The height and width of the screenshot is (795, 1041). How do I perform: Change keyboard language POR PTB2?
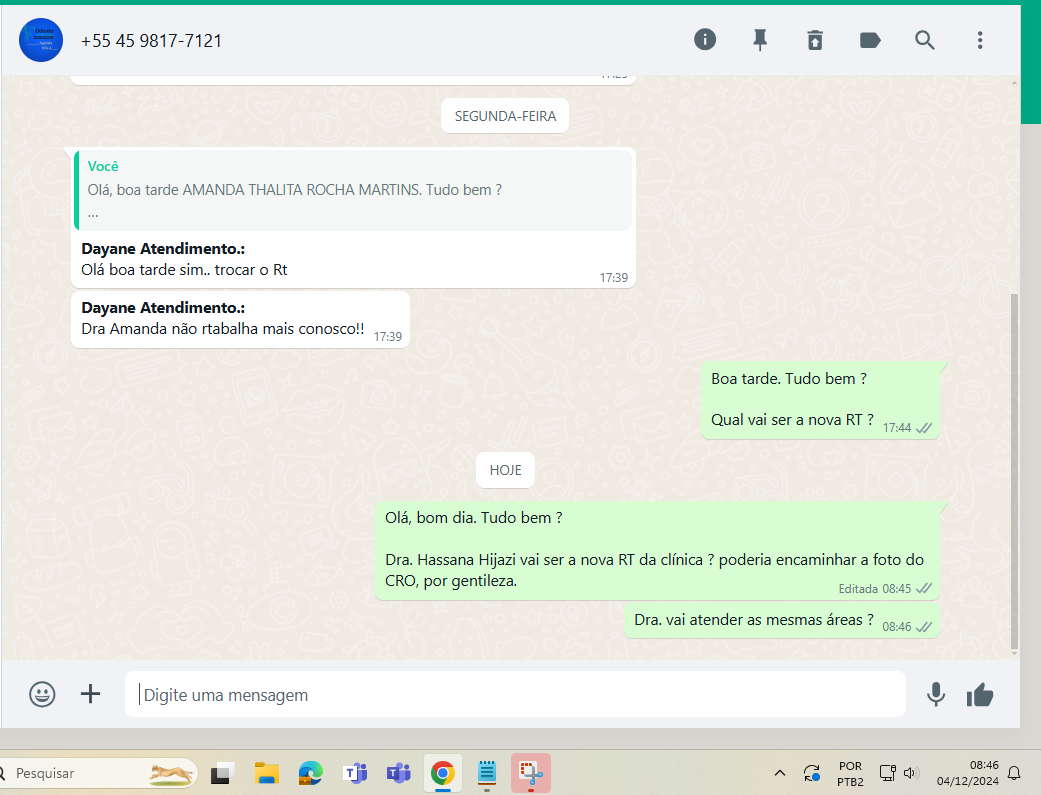tap(850, 774)
